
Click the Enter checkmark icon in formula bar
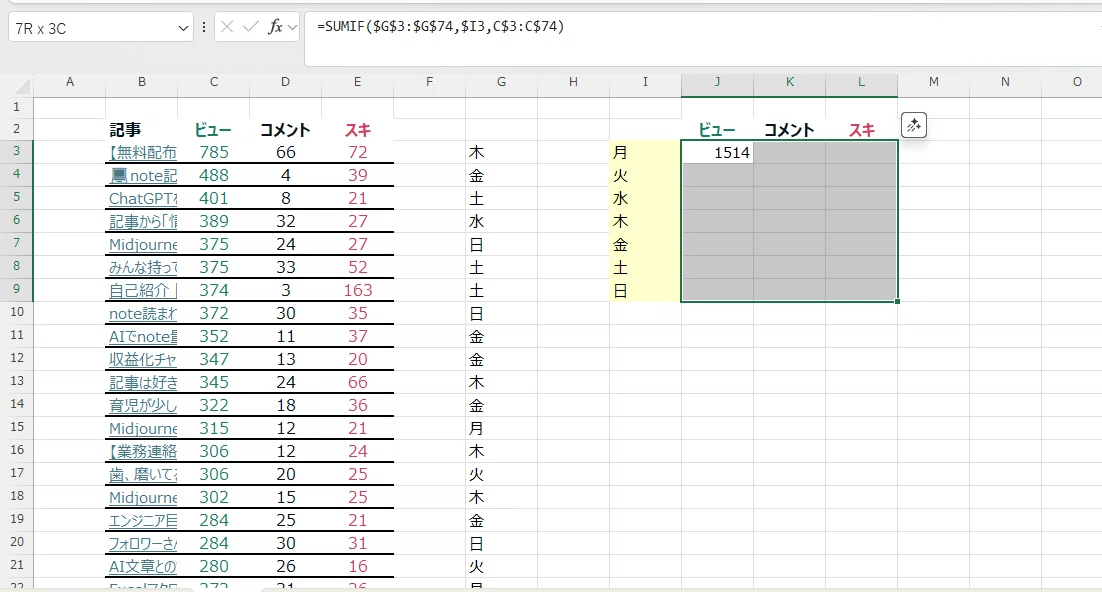tap(250, 27)
